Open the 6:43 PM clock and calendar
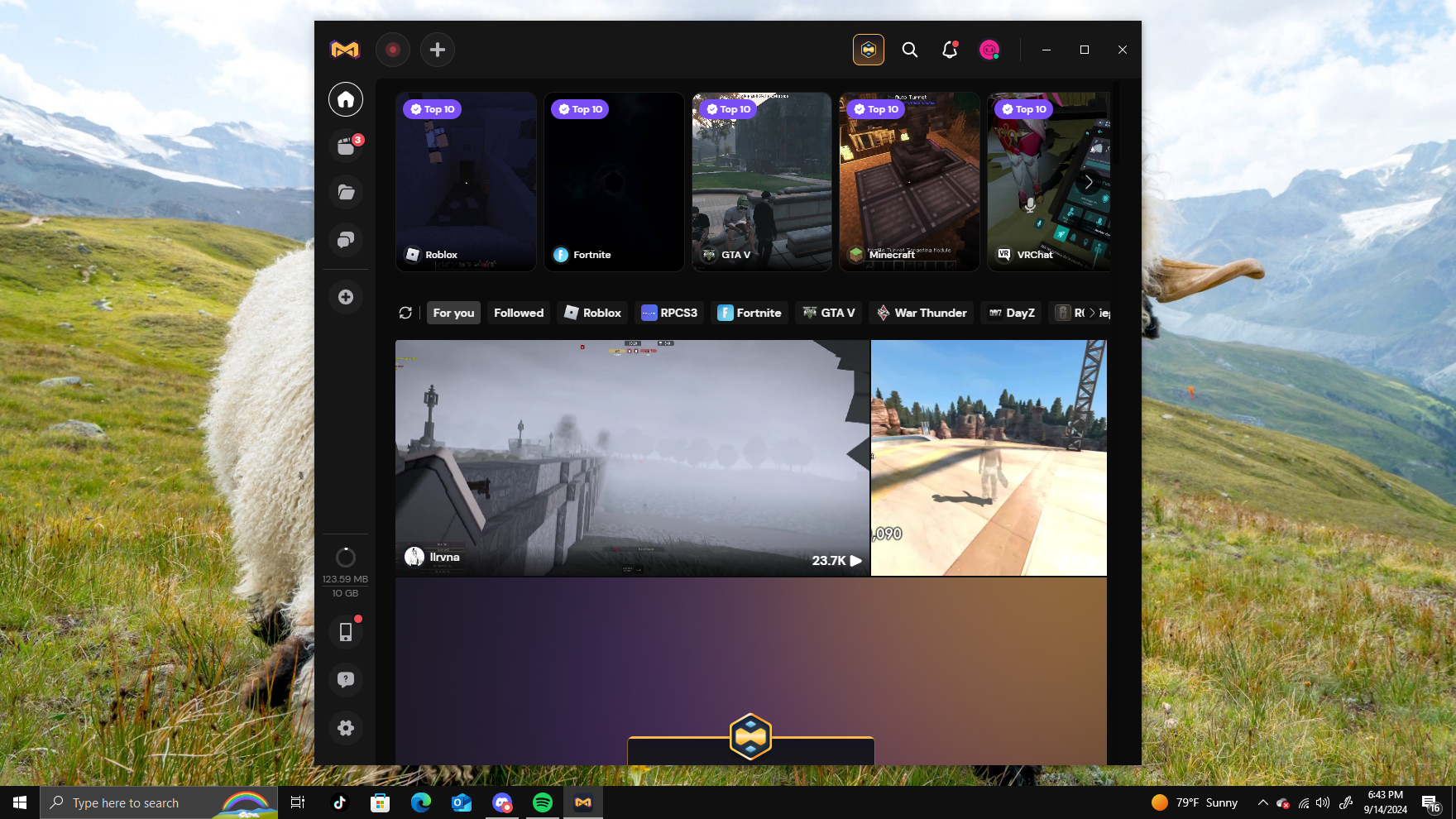Screen dimensions: 1456x819 (1386, 802)
